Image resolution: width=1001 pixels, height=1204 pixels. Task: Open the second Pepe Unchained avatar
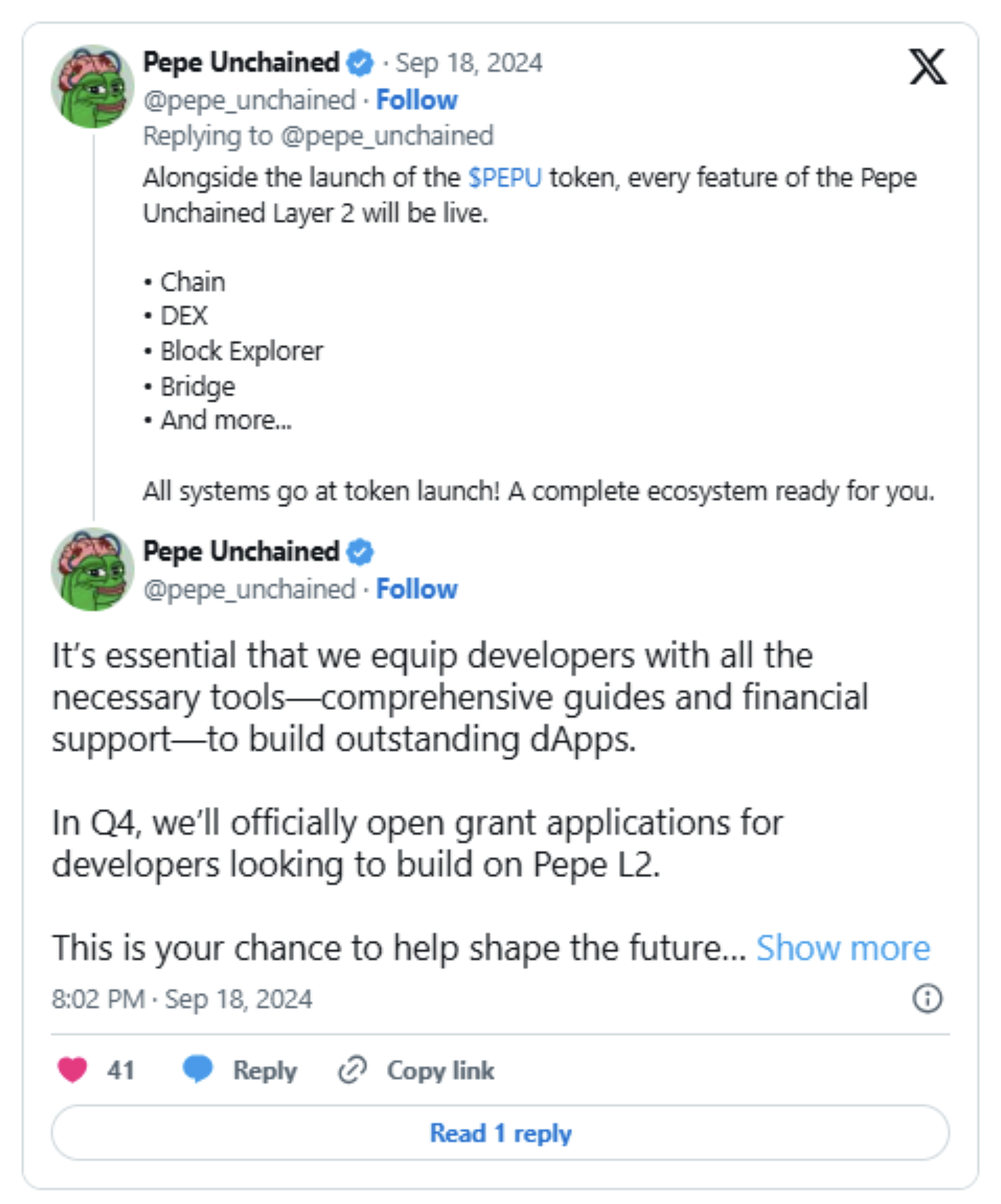[x=93, y=569]
